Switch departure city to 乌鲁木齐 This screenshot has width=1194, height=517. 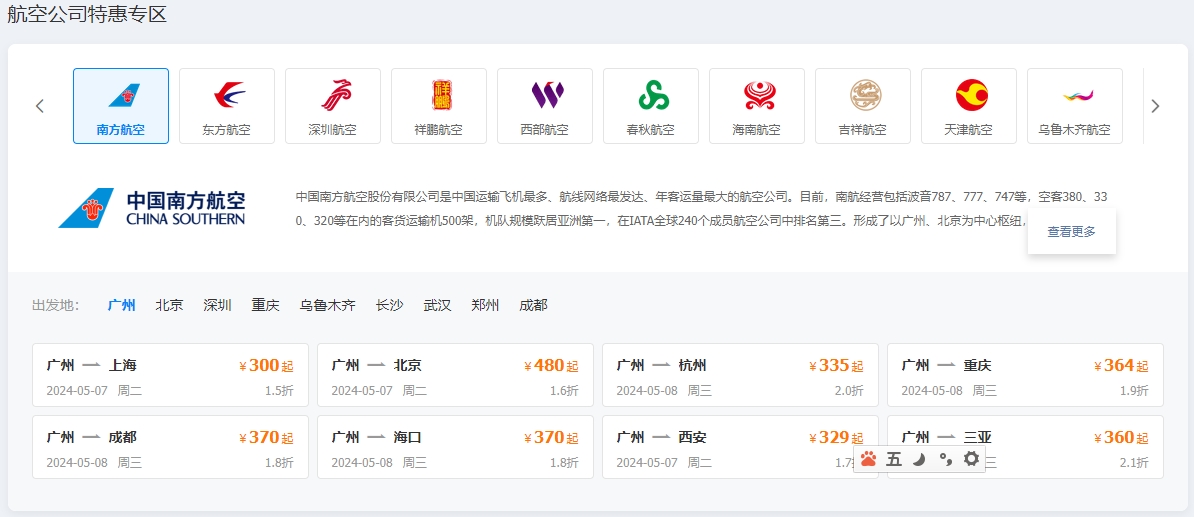tap(327, 305)
